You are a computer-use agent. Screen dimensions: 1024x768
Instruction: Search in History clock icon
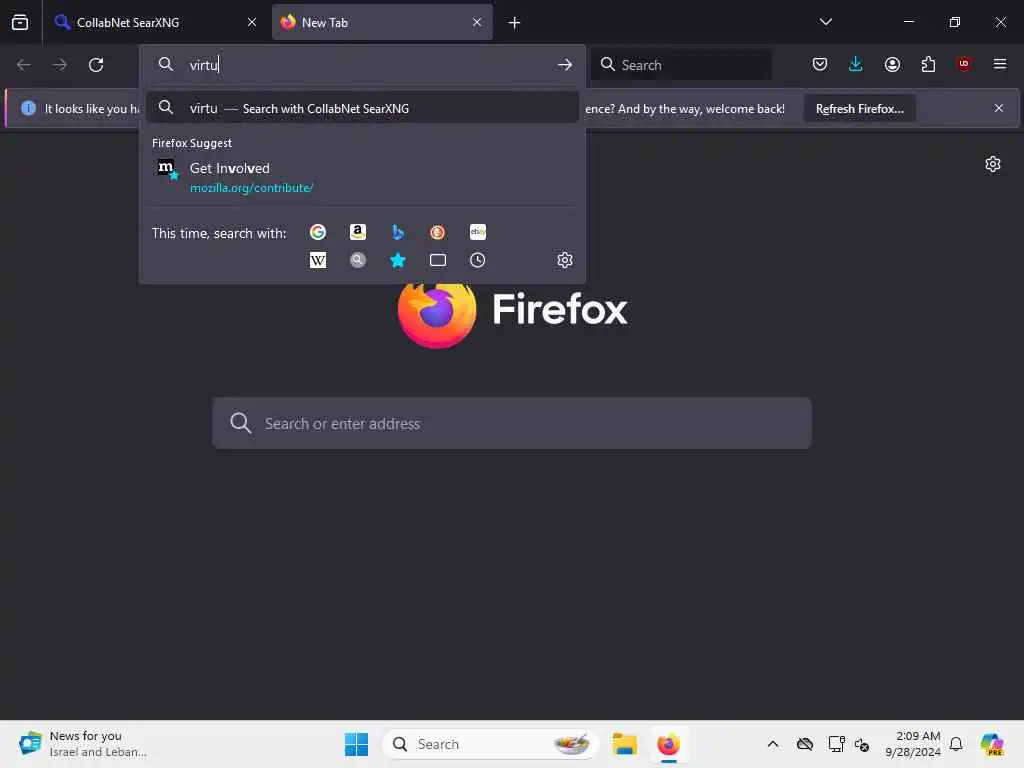tap(477, 260)
